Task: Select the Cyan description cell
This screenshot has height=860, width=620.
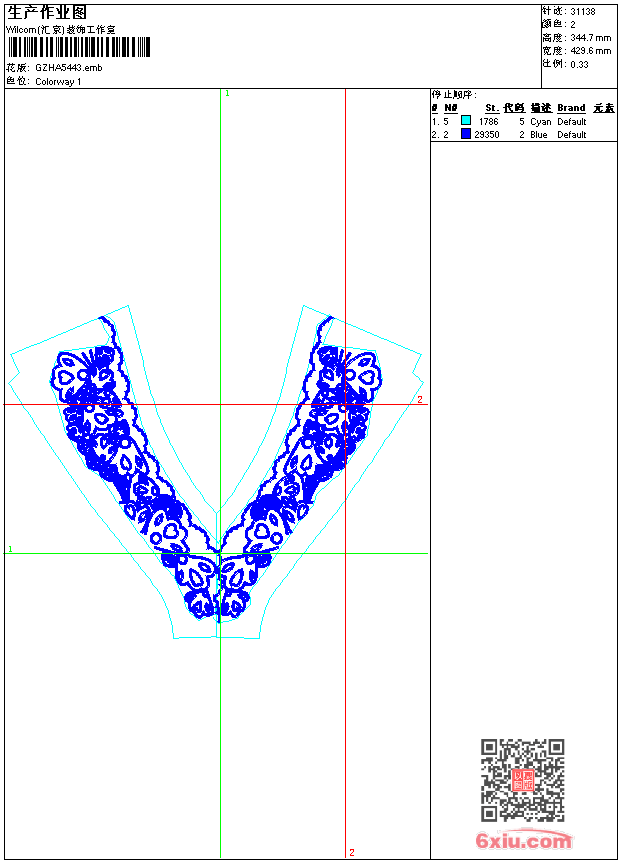Action: point(540,122)
